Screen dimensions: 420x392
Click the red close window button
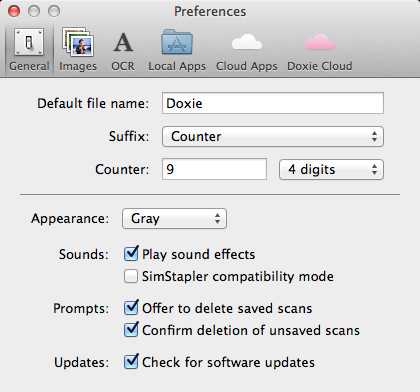coord(14,11)
